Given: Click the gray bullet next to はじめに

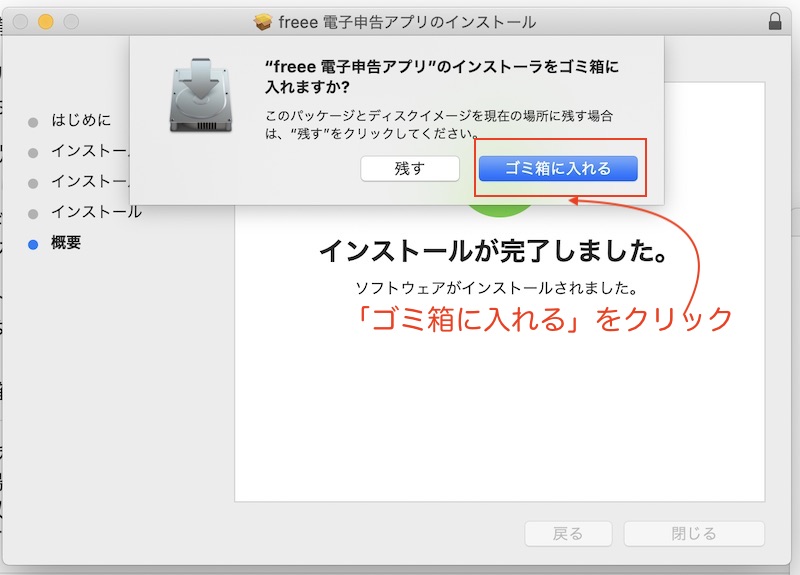Looking at the screenshot, I should [33, 122].
